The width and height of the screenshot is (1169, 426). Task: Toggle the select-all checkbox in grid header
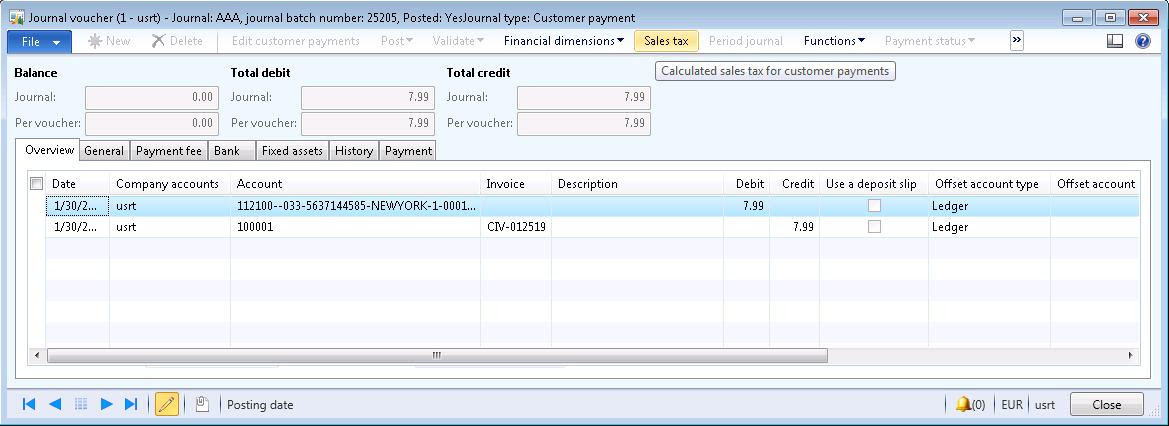[x=36, y=184]
